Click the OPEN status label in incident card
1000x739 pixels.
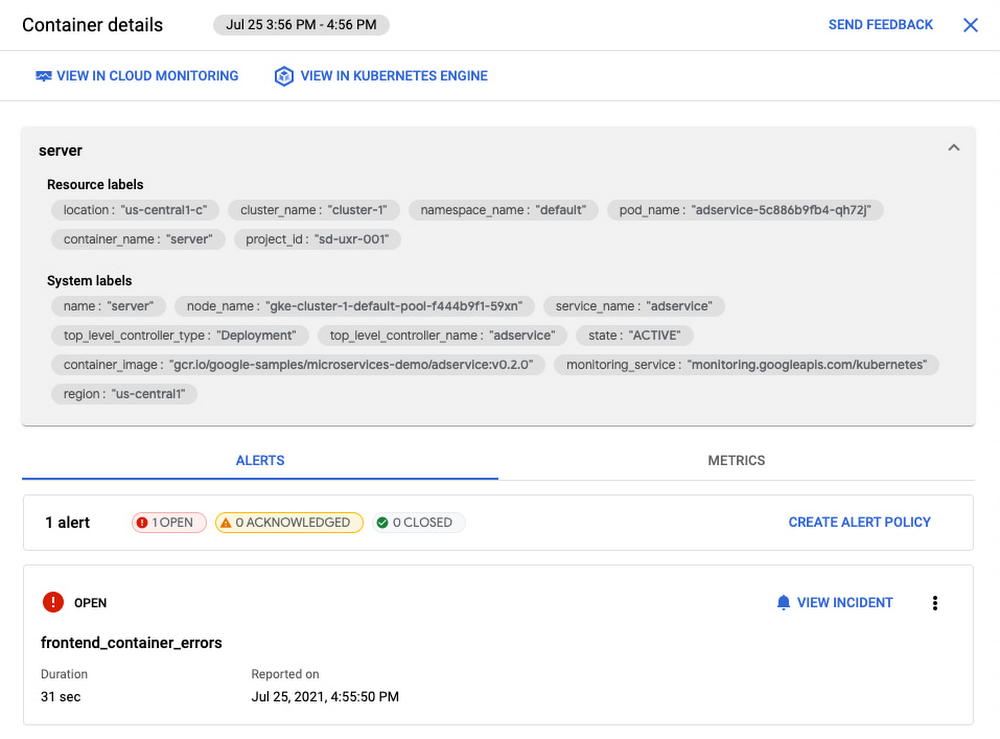[x=91, y=603]
